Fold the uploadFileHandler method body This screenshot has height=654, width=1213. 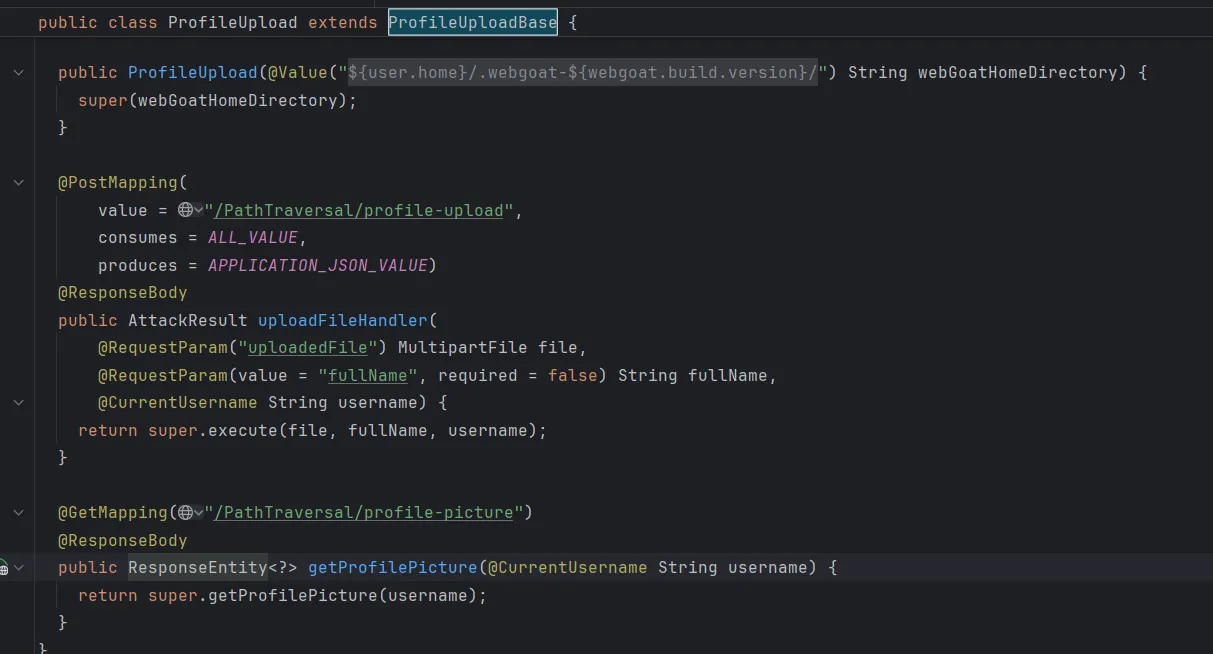pos(18,403)
